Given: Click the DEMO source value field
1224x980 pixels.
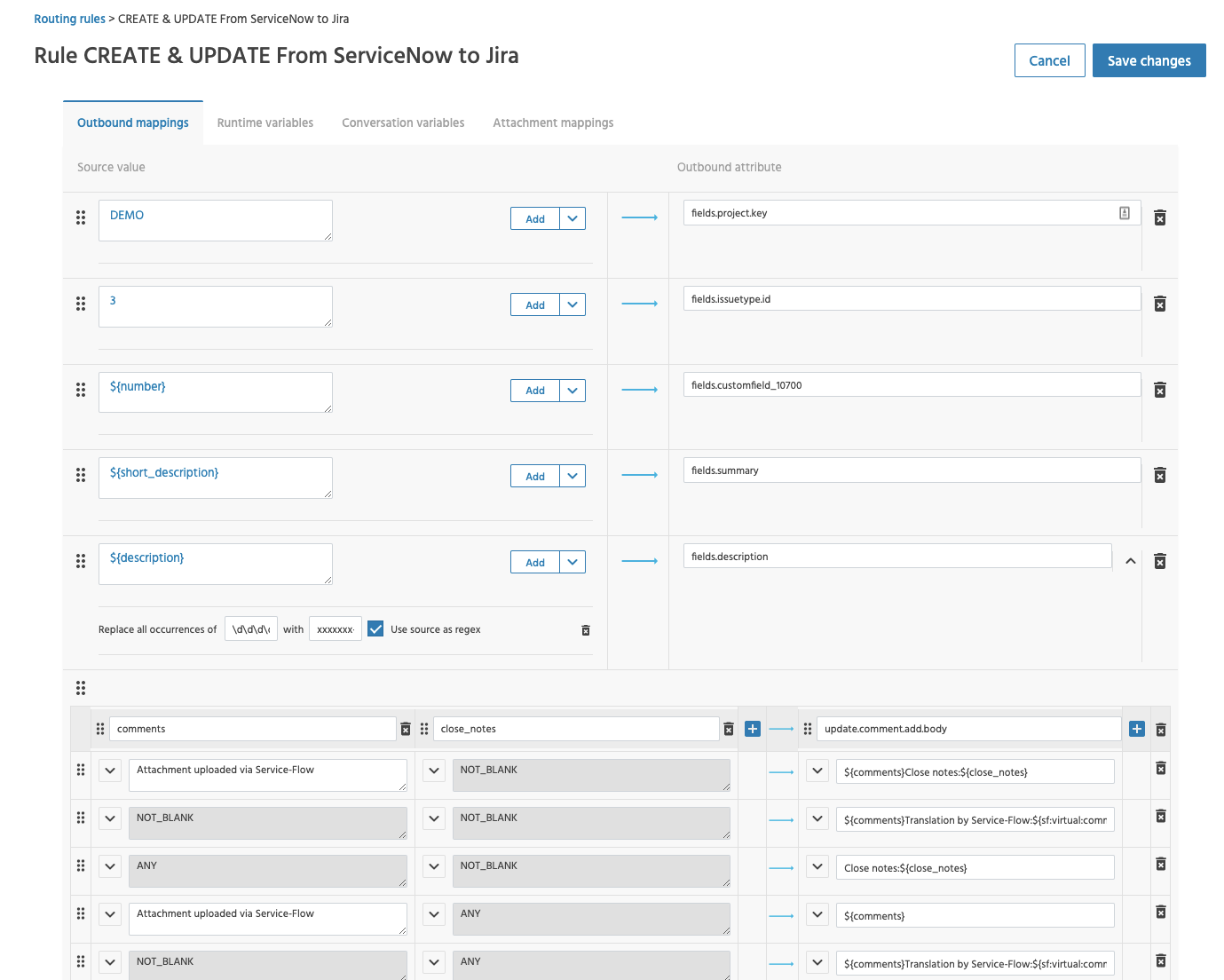Looking at the screenshot, I should coord(216,220).
